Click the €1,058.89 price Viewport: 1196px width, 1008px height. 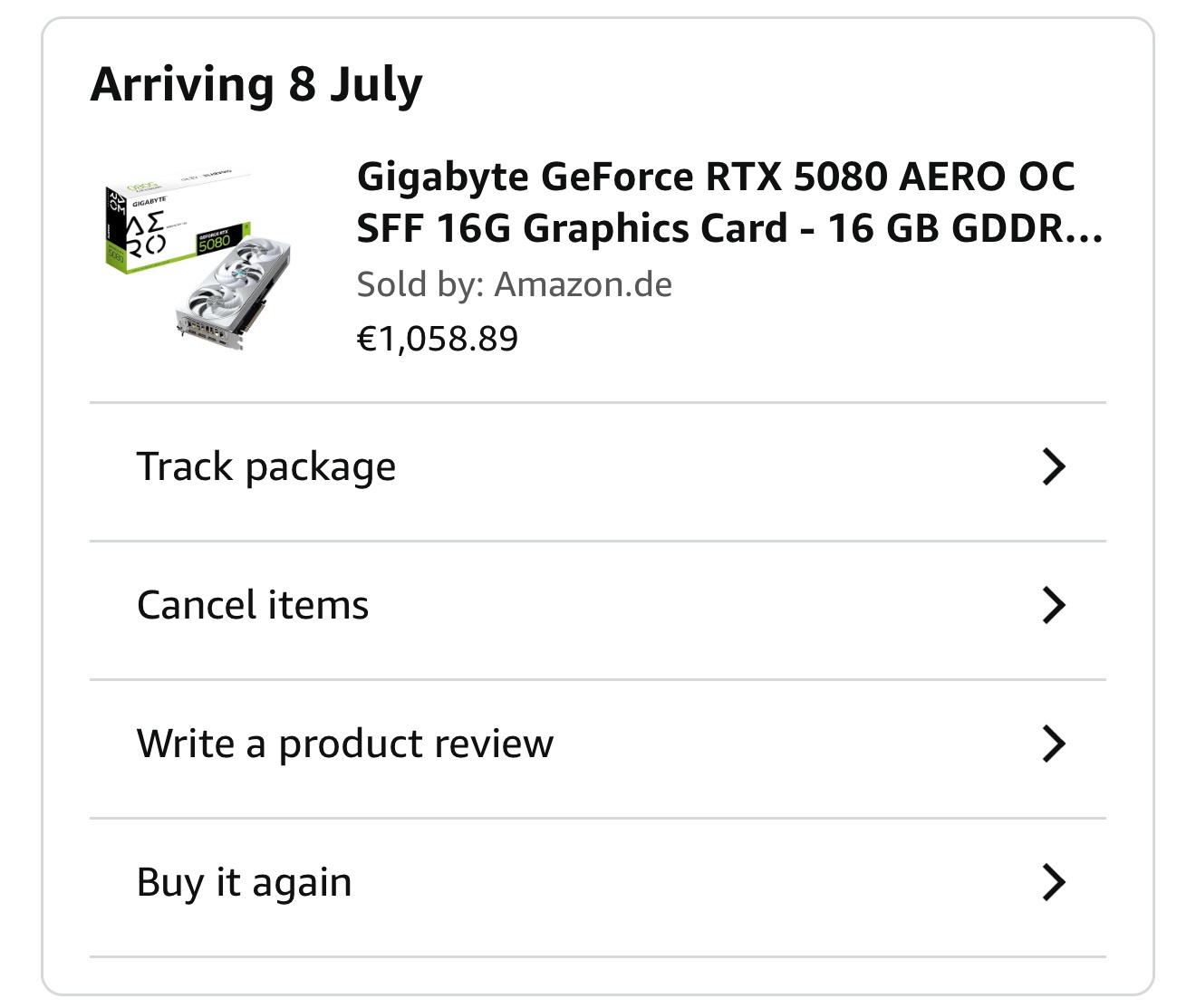pos(438,340)
